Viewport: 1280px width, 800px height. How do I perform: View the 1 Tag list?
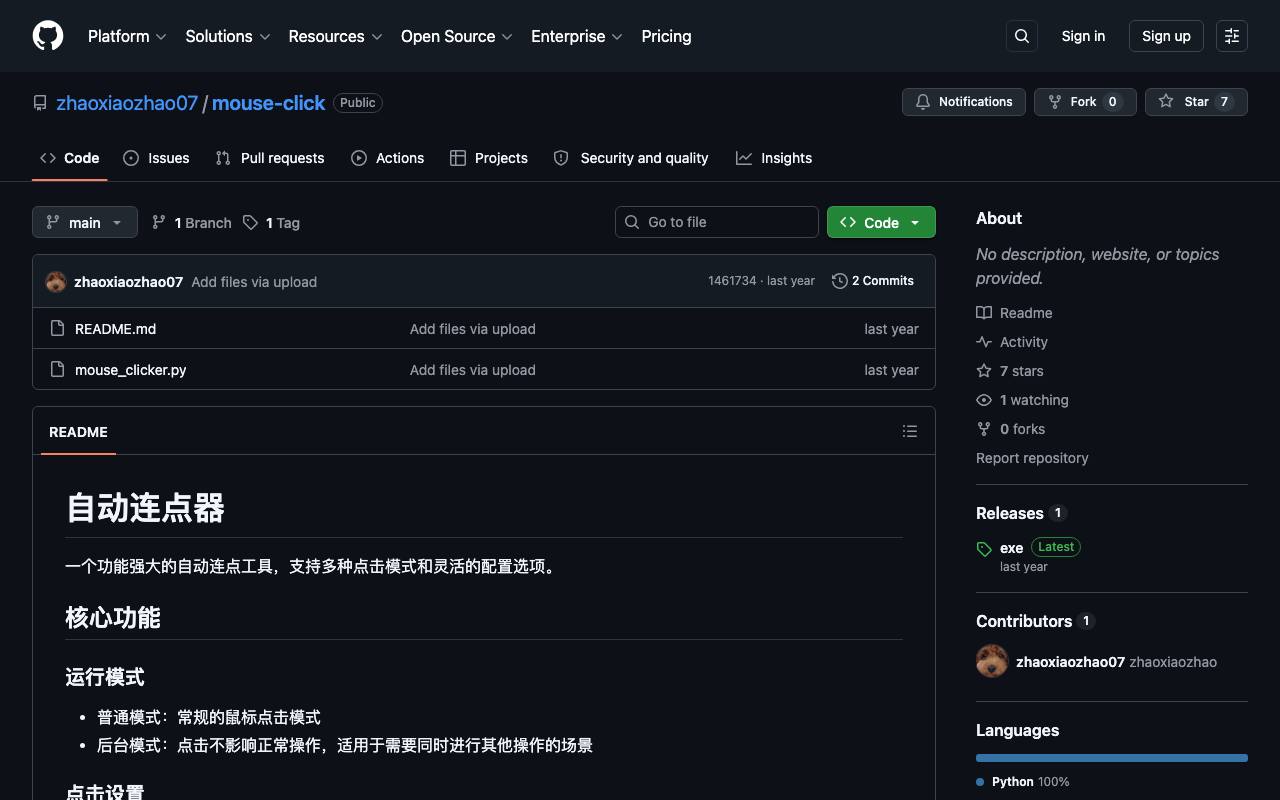click(x=271, y=223)
